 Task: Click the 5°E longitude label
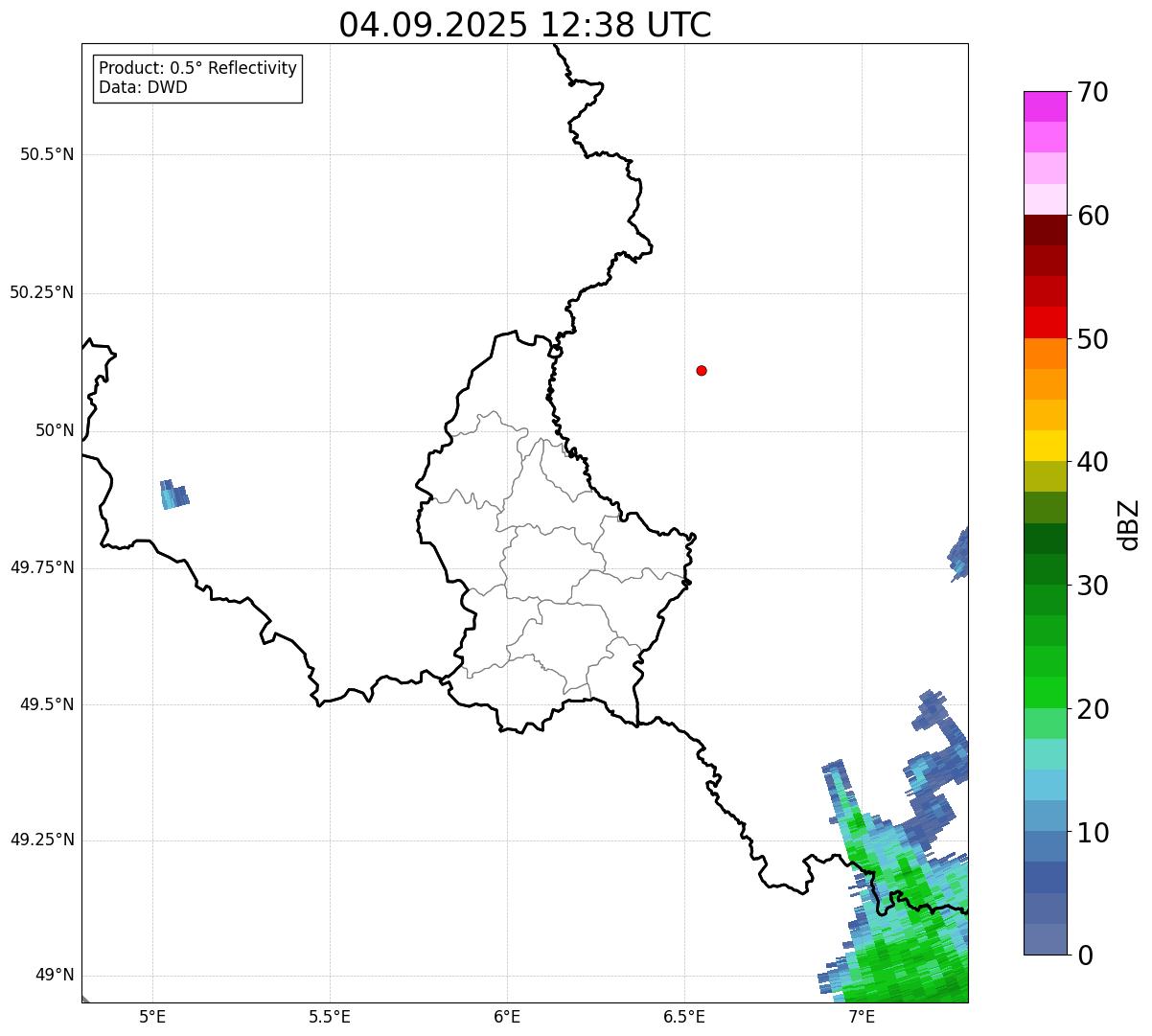click(x=152, y=1017)
